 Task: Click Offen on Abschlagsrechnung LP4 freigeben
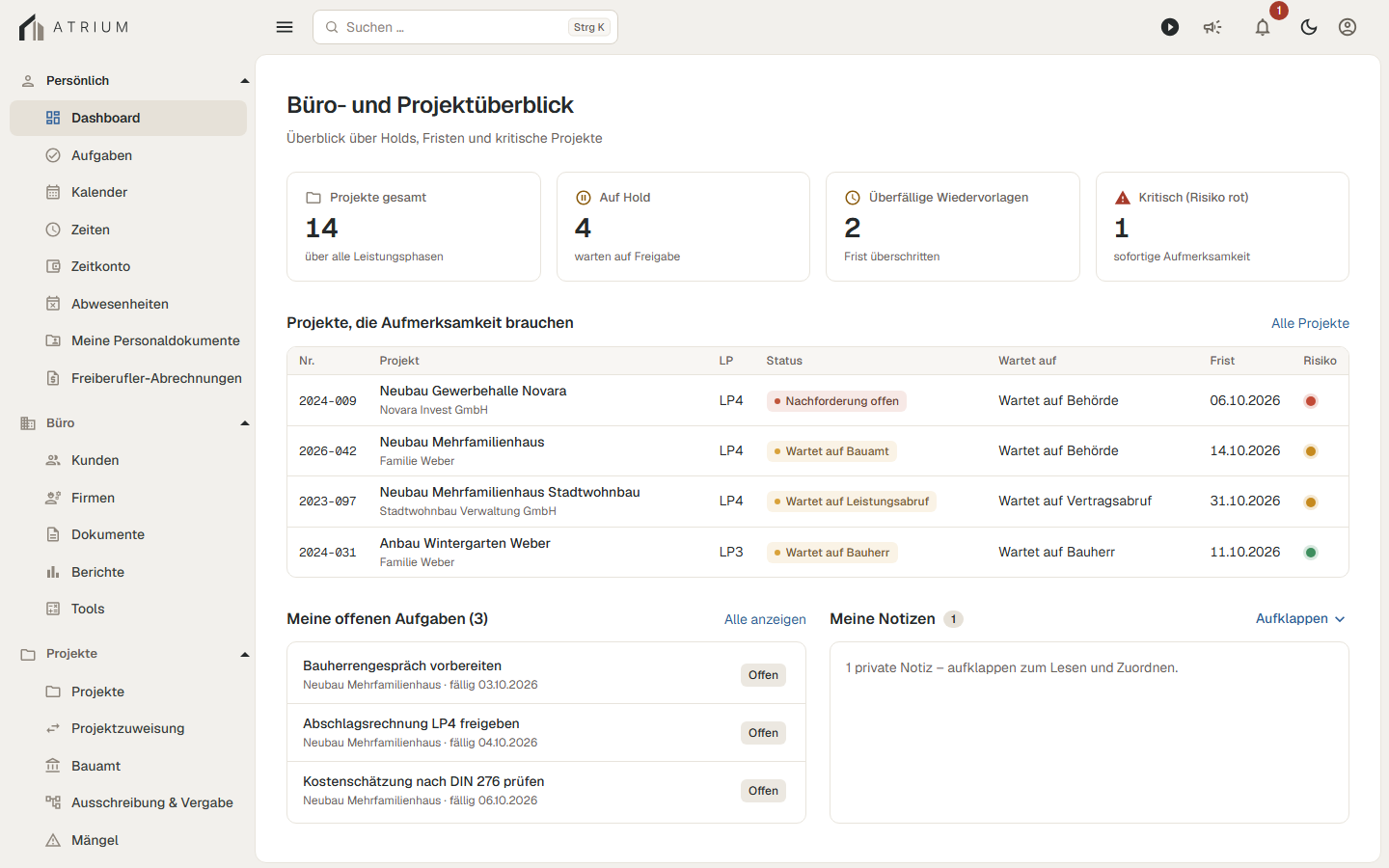click(x=763, y=733)
